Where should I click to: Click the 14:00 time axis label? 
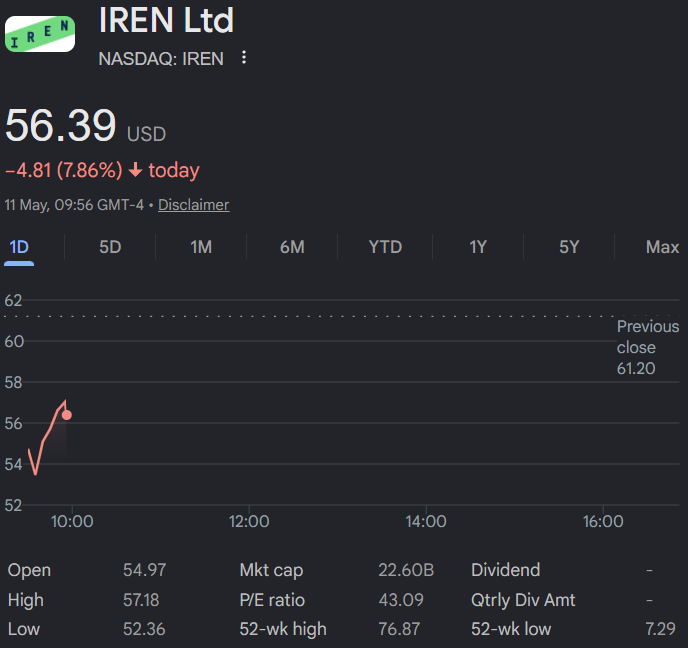pyautogui.click(x=426, y=522)
